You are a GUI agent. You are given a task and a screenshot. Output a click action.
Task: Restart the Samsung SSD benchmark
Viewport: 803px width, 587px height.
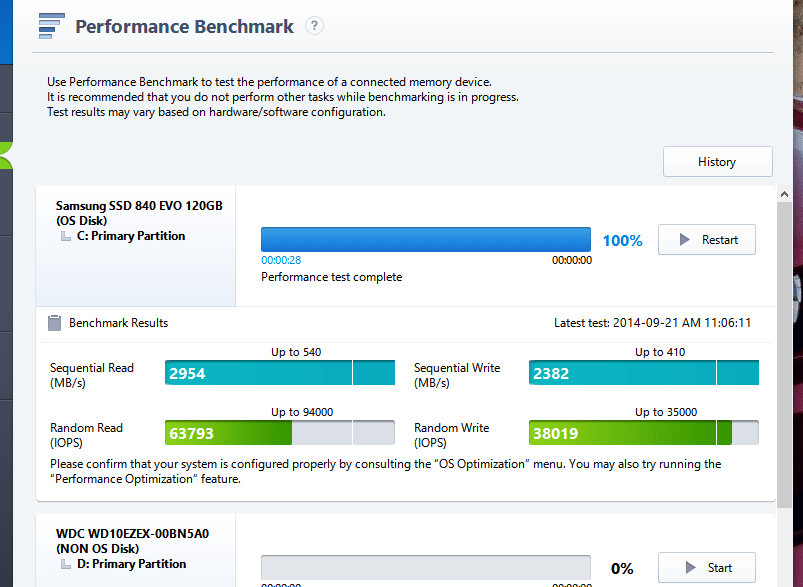tap(707, 240)
